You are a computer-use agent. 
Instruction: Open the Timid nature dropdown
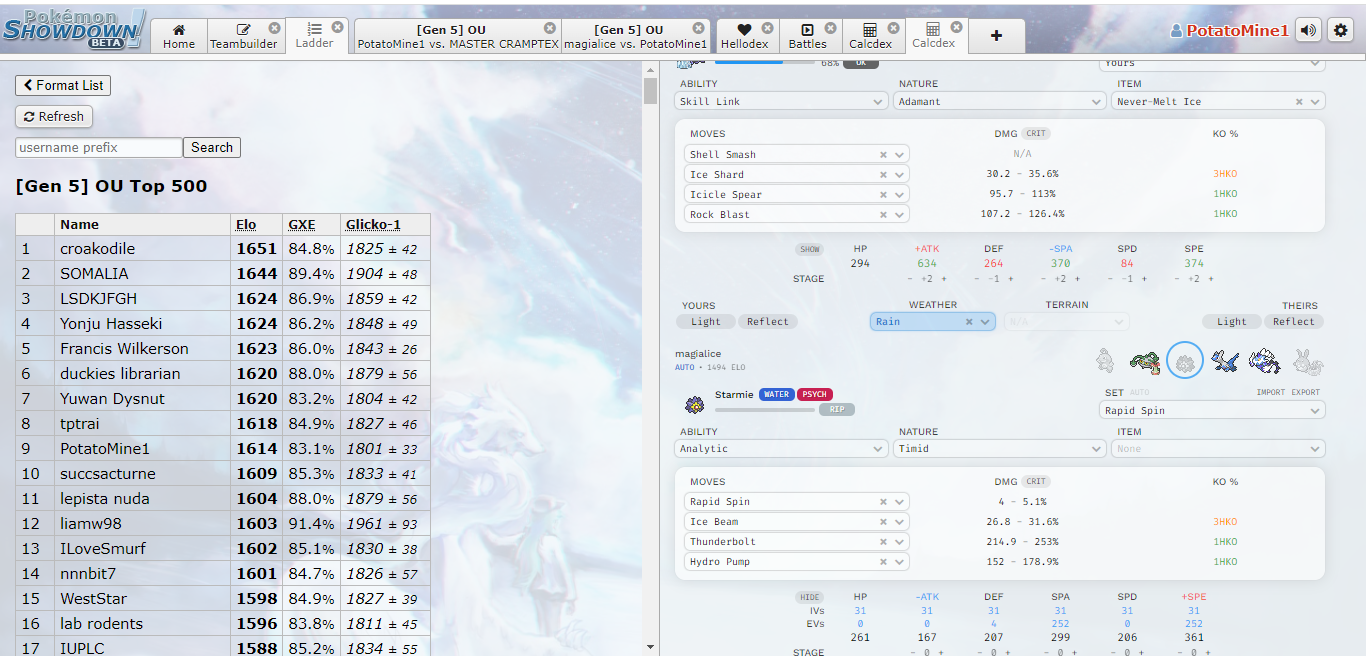[x=1000, y=449]
